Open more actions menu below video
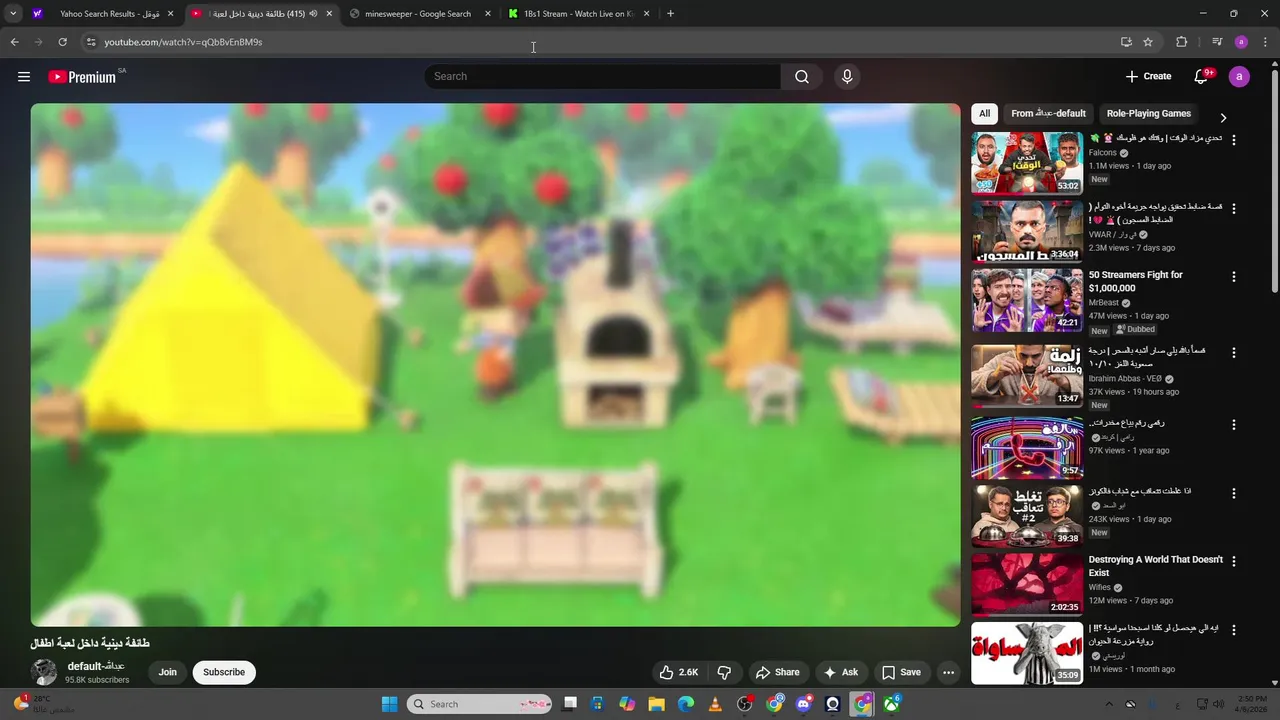1280x720 pixels. [x=948, y=672]
